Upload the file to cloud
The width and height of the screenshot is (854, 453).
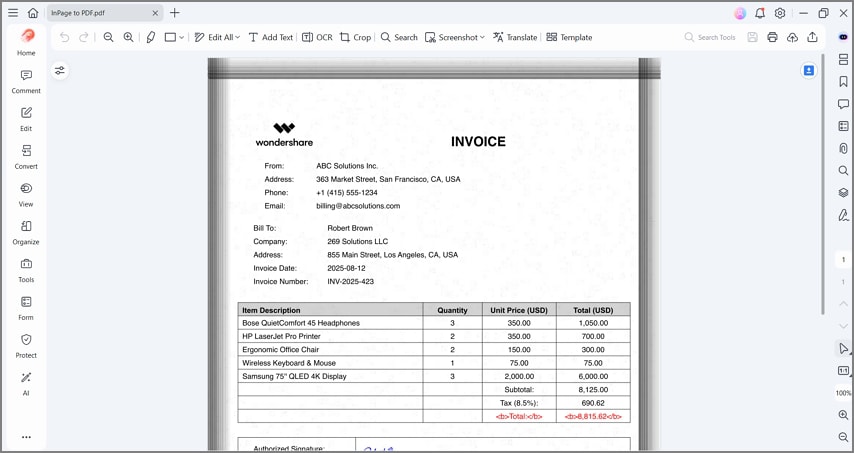792,37
